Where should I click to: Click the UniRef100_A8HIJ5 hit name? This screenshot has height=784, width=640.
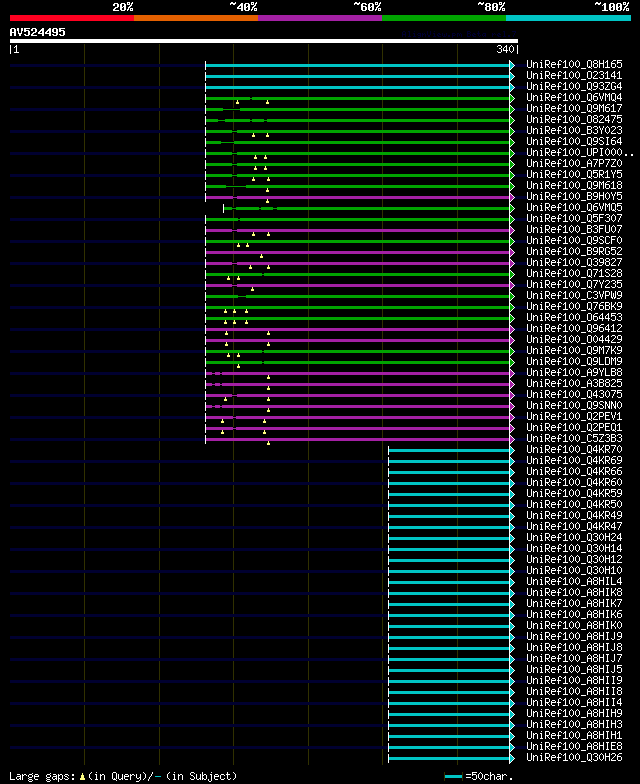click(x=574, y=670)
